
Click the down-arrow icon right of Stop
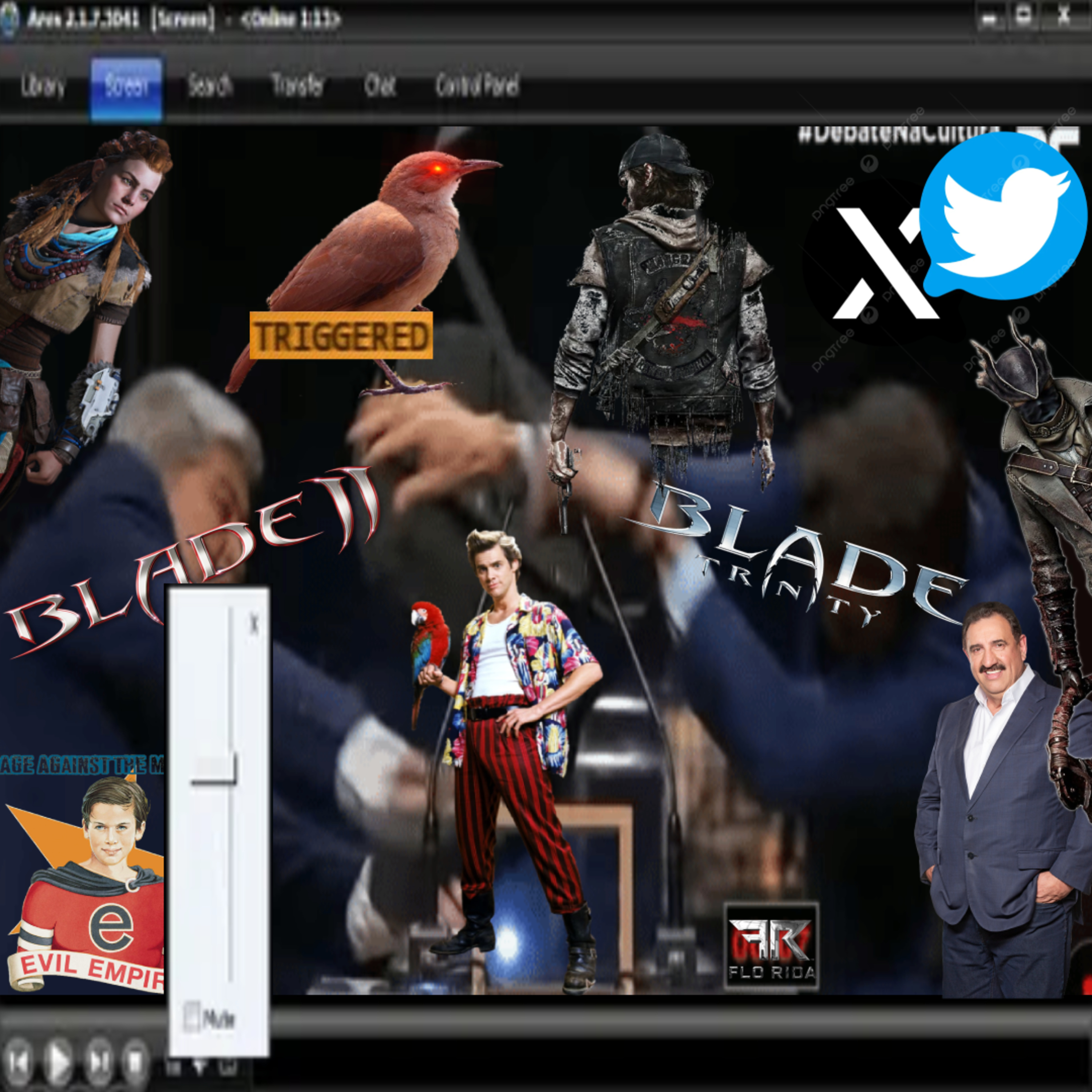[x=200, y=1066]
